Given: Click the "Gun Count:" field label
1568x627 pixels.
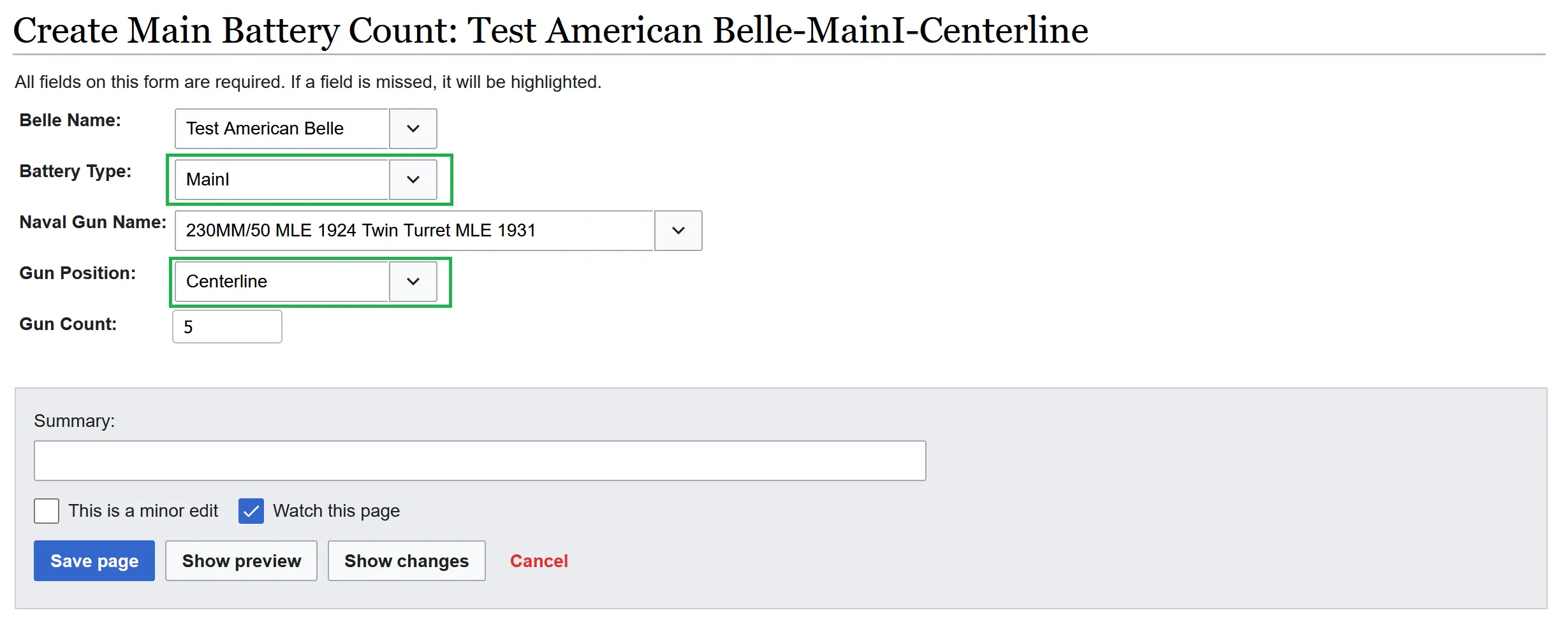Looking at the screenshot, I should click(68, 324).
